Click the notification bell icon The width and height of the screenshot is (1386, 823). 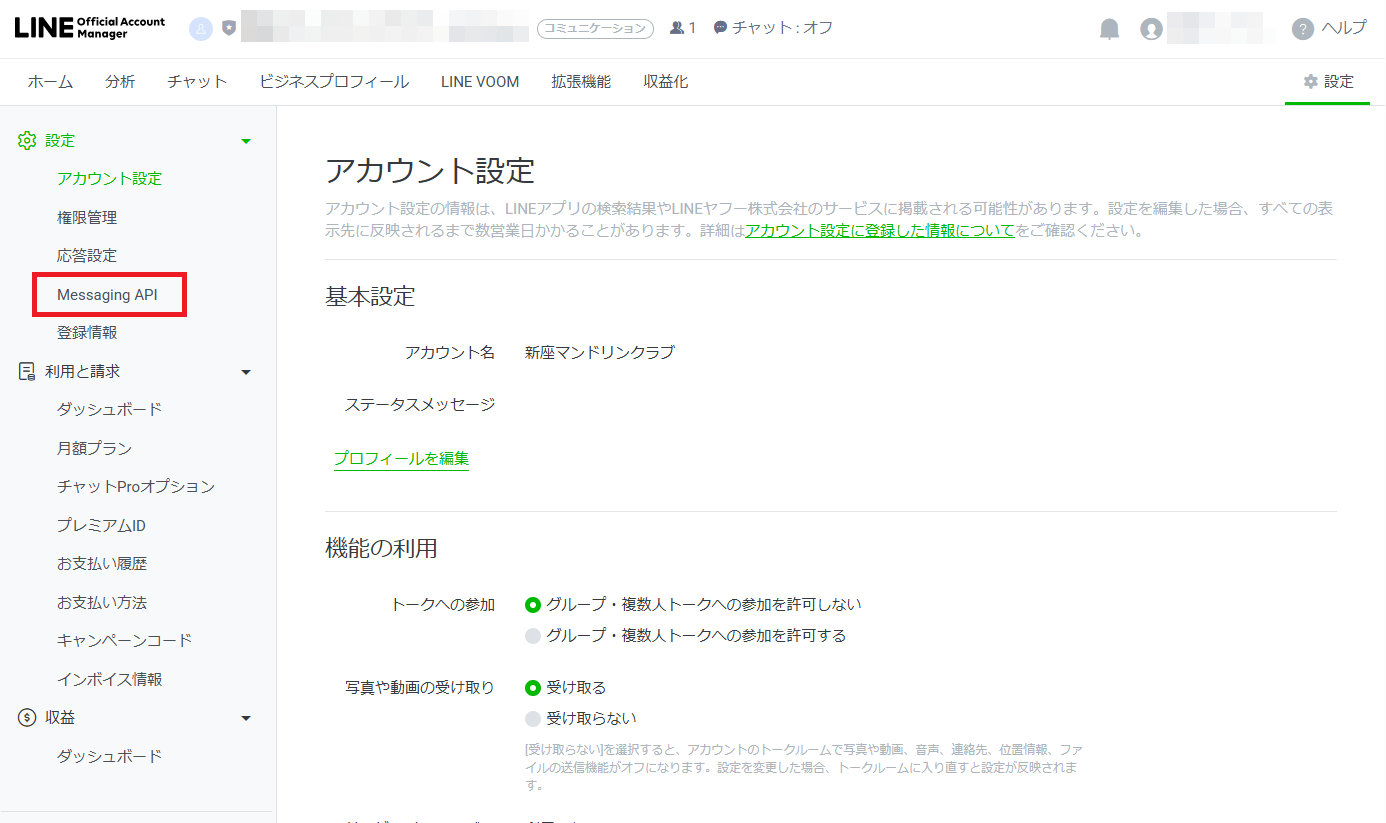1109,29
